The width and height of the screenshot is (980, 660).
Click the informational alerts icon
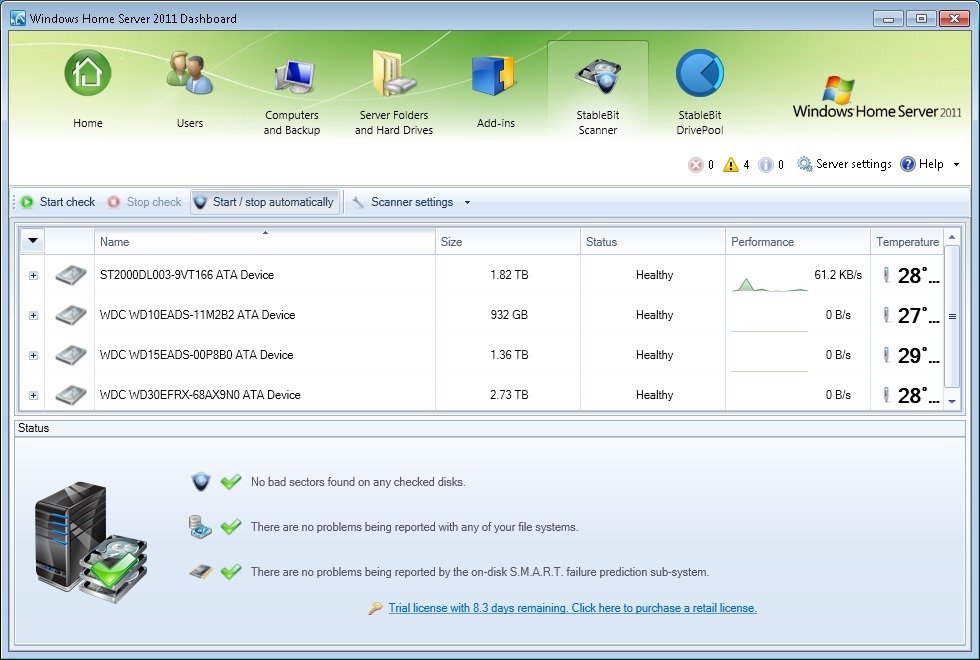(x=766, y=164)
